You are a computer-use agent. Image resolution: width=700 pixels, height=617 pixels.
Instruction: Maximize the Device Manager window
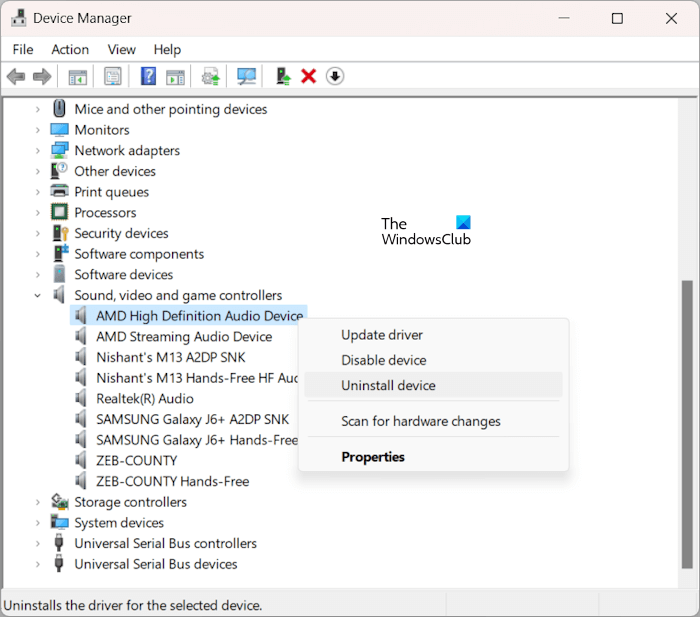pyautogui.click(x=617, y=18)
